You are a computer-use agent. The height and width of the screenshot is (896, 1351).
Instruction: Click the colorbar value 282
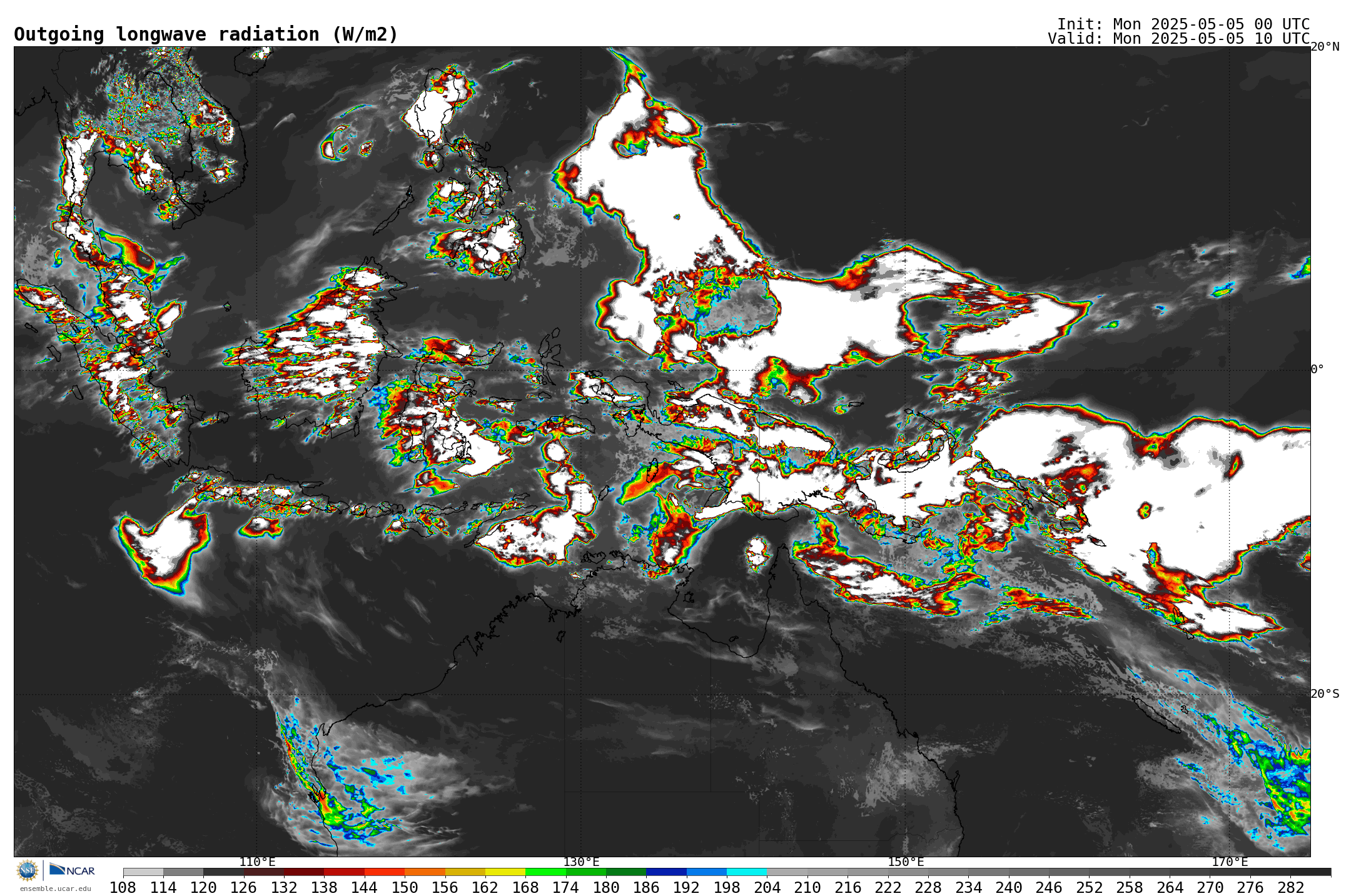coord(1290,888)
